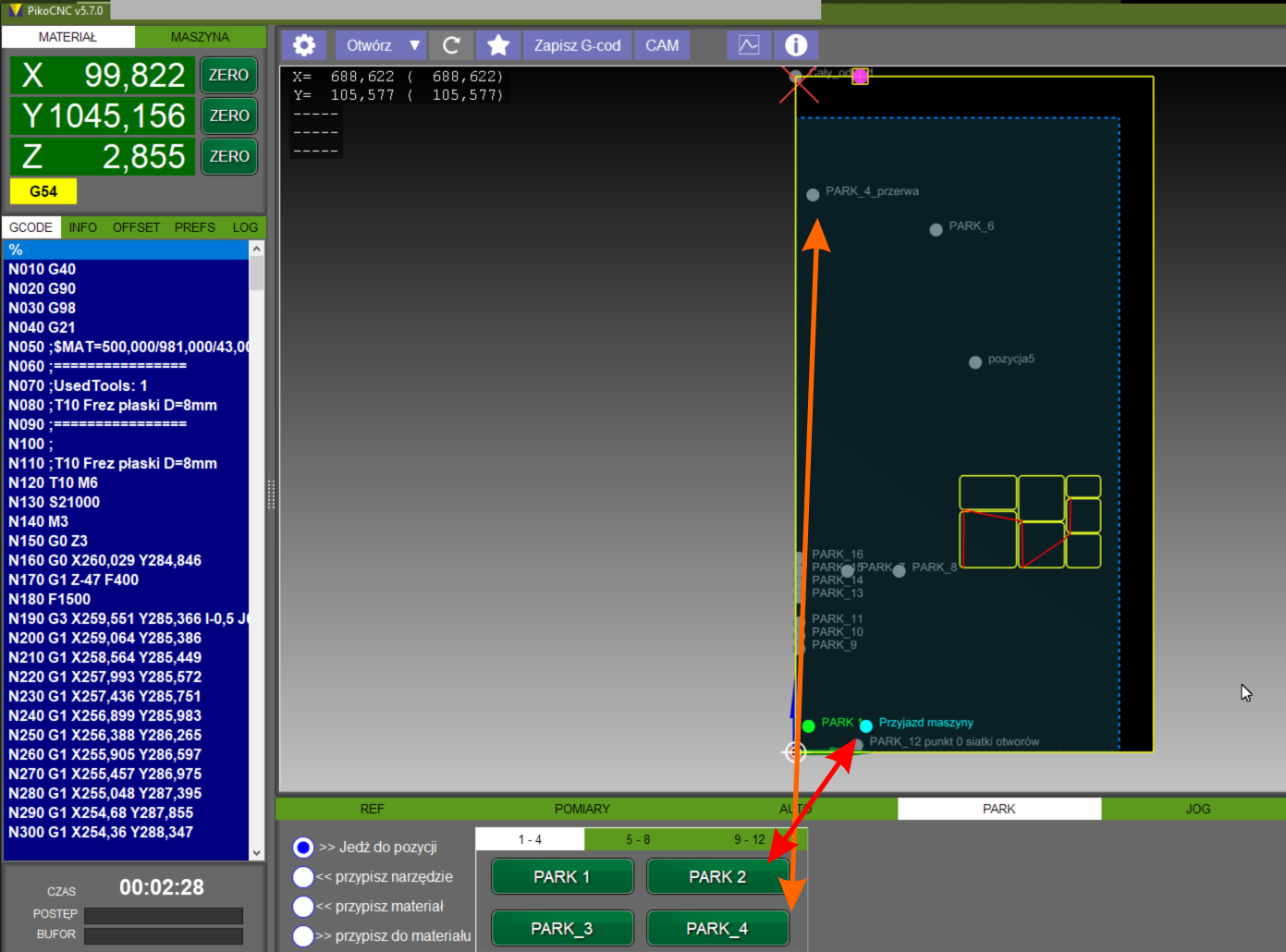
Task: Click the origin crosshair icon on canvas
Action: click(794, 752)
